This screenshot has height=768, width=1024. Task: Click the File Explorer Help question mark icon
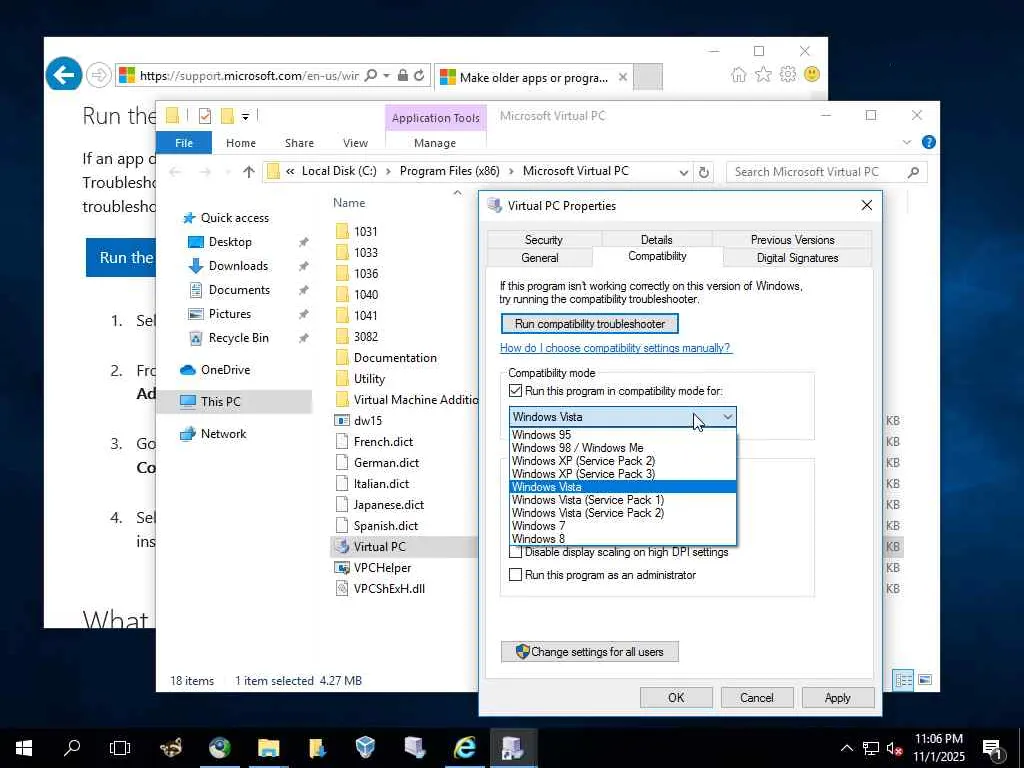click(x=928, y=142)
